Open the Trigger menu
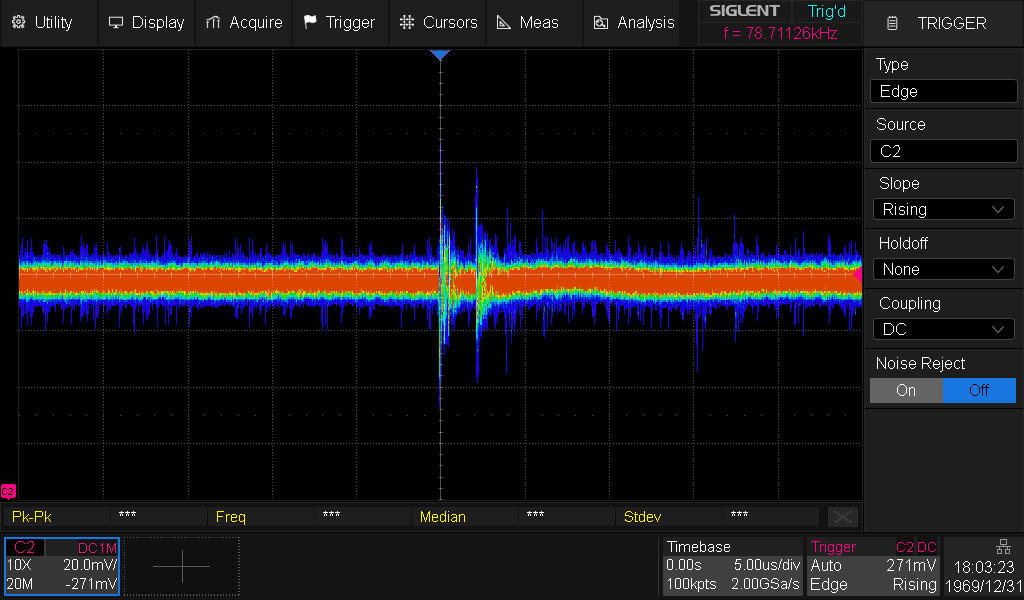This screenshot has width=1024, height=600. [x=340, y=22]
